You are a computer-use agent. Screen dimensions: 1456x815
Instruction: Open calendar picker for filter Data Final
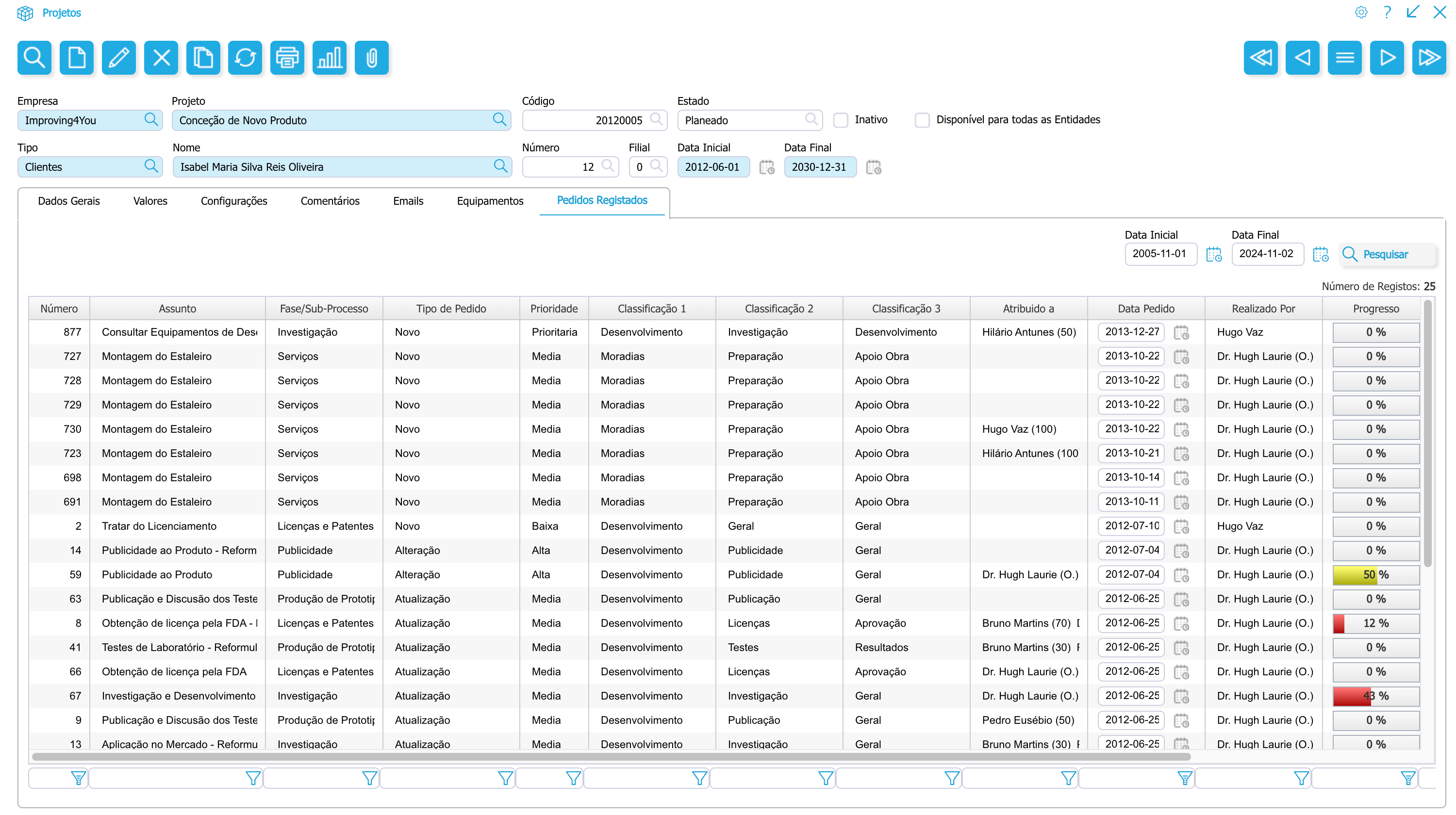(x=1320, y=254)
